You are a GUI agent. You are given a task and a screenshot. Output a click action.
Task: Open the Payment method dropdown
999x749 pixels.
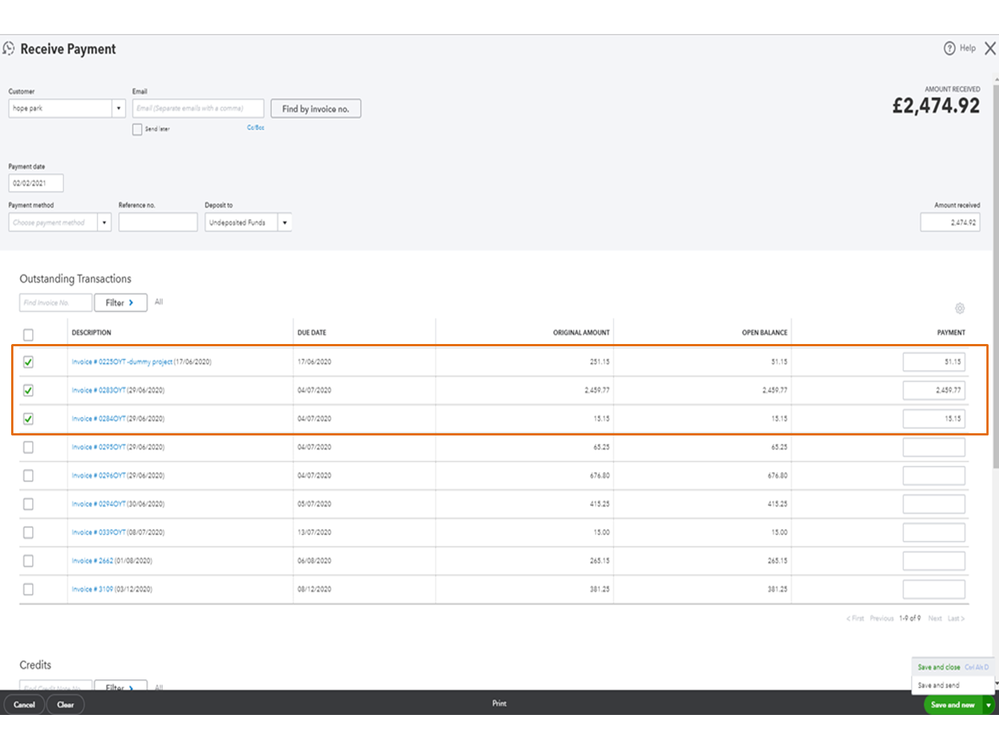coord(104,223)
